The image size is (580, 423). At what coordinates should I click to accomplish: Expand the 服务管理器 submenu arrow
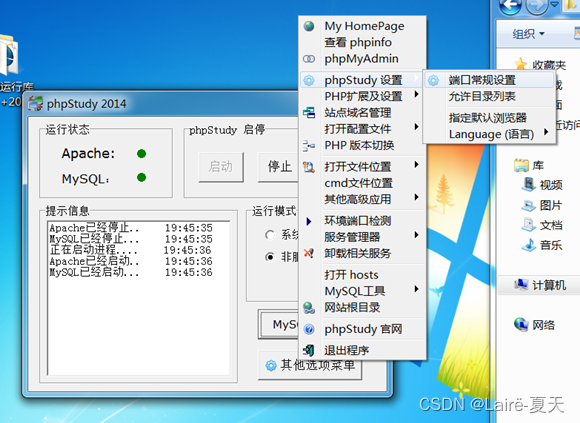(417, 235)
